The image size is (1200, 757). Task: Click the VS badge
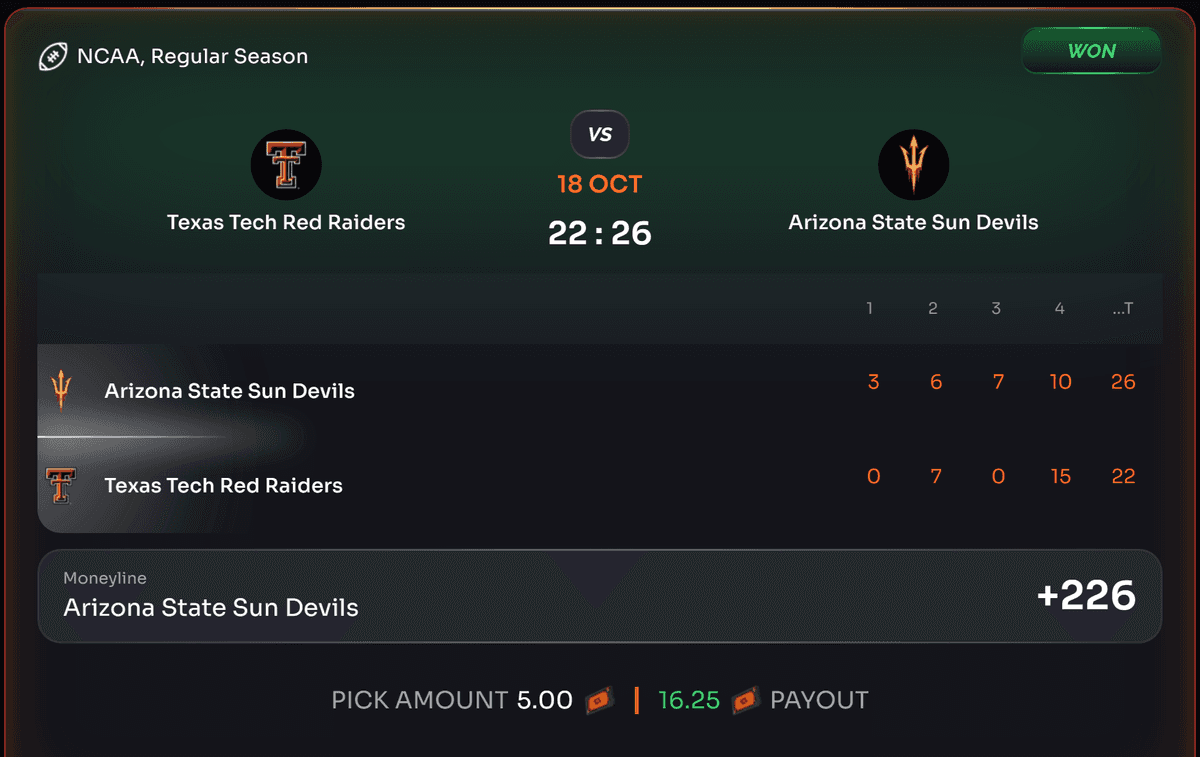click(x=600, y=134)
